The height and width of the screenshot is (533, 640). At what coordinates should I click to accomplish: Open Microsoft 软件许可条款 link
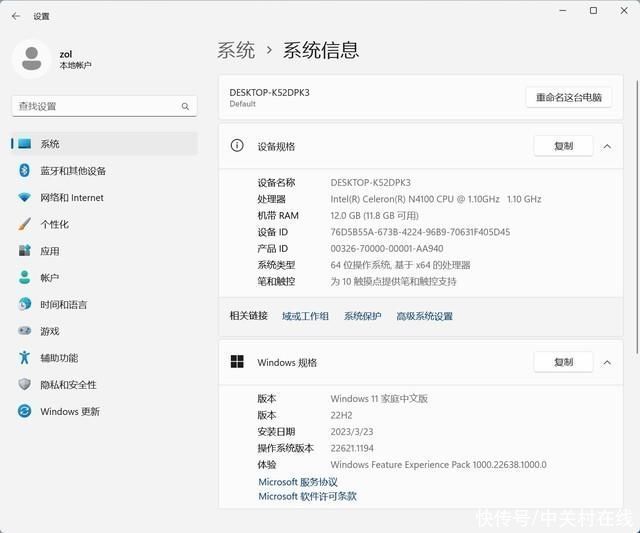point(307,497)
